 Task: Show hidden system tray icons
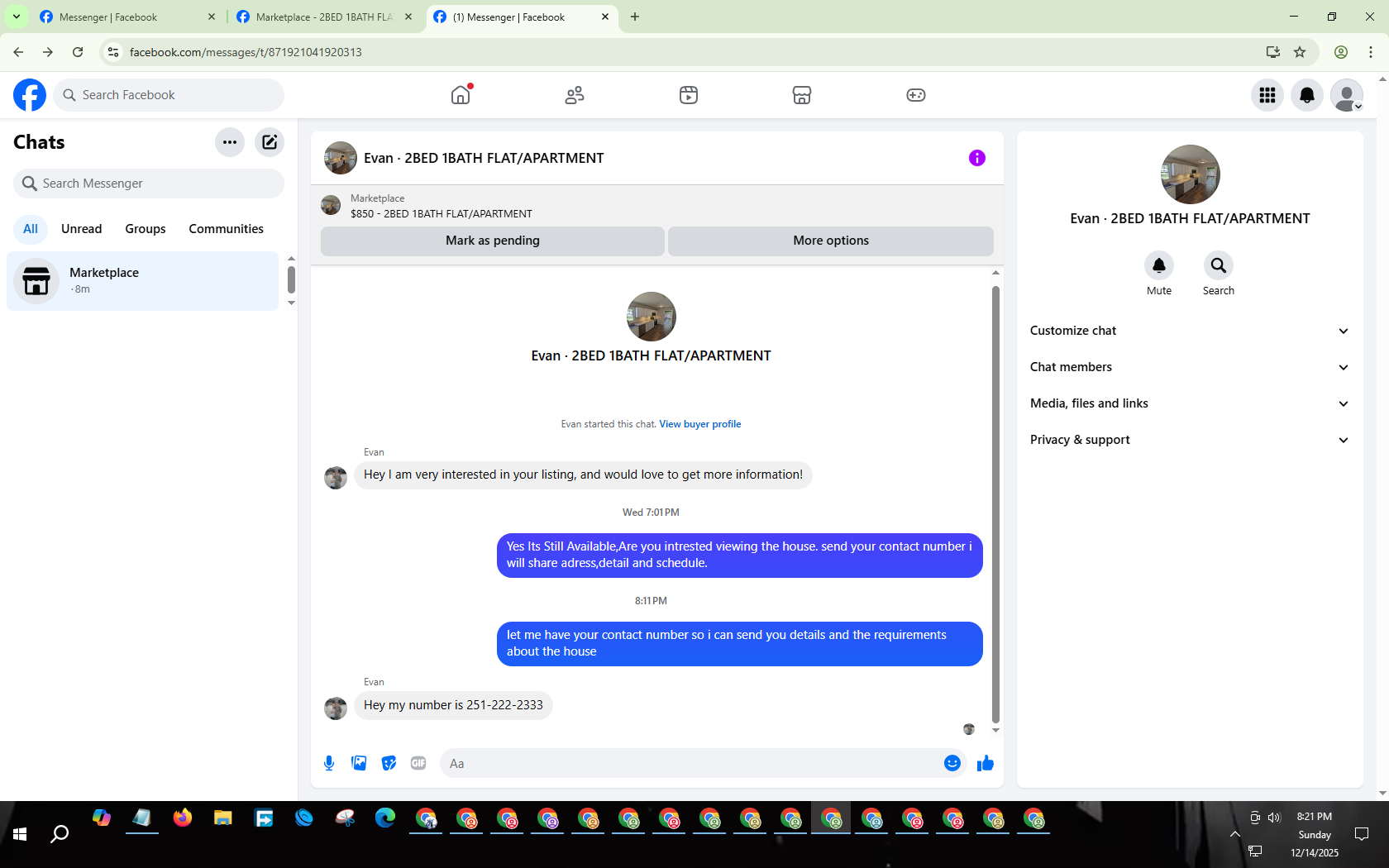(1234, 834)
